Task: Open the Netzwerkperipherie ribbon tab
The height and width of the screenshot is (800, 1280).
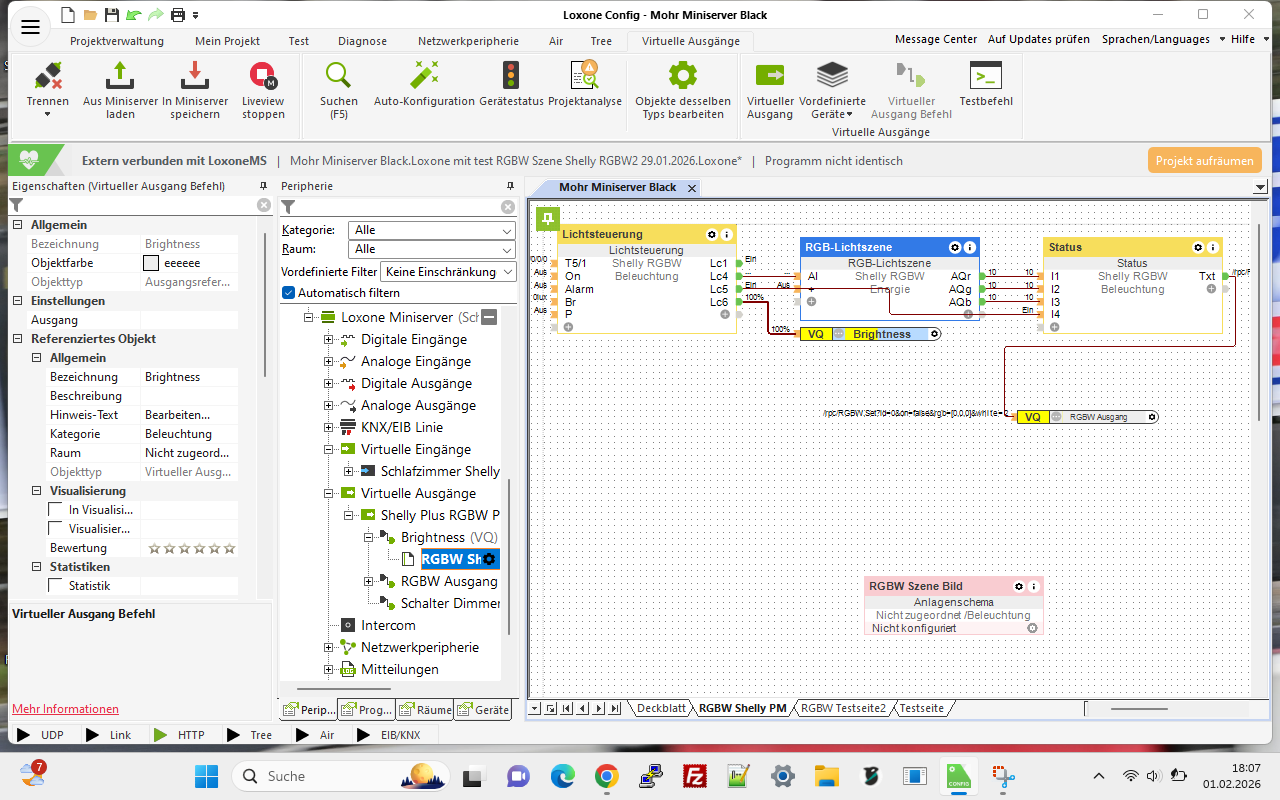Action: (x=468, y=41)
